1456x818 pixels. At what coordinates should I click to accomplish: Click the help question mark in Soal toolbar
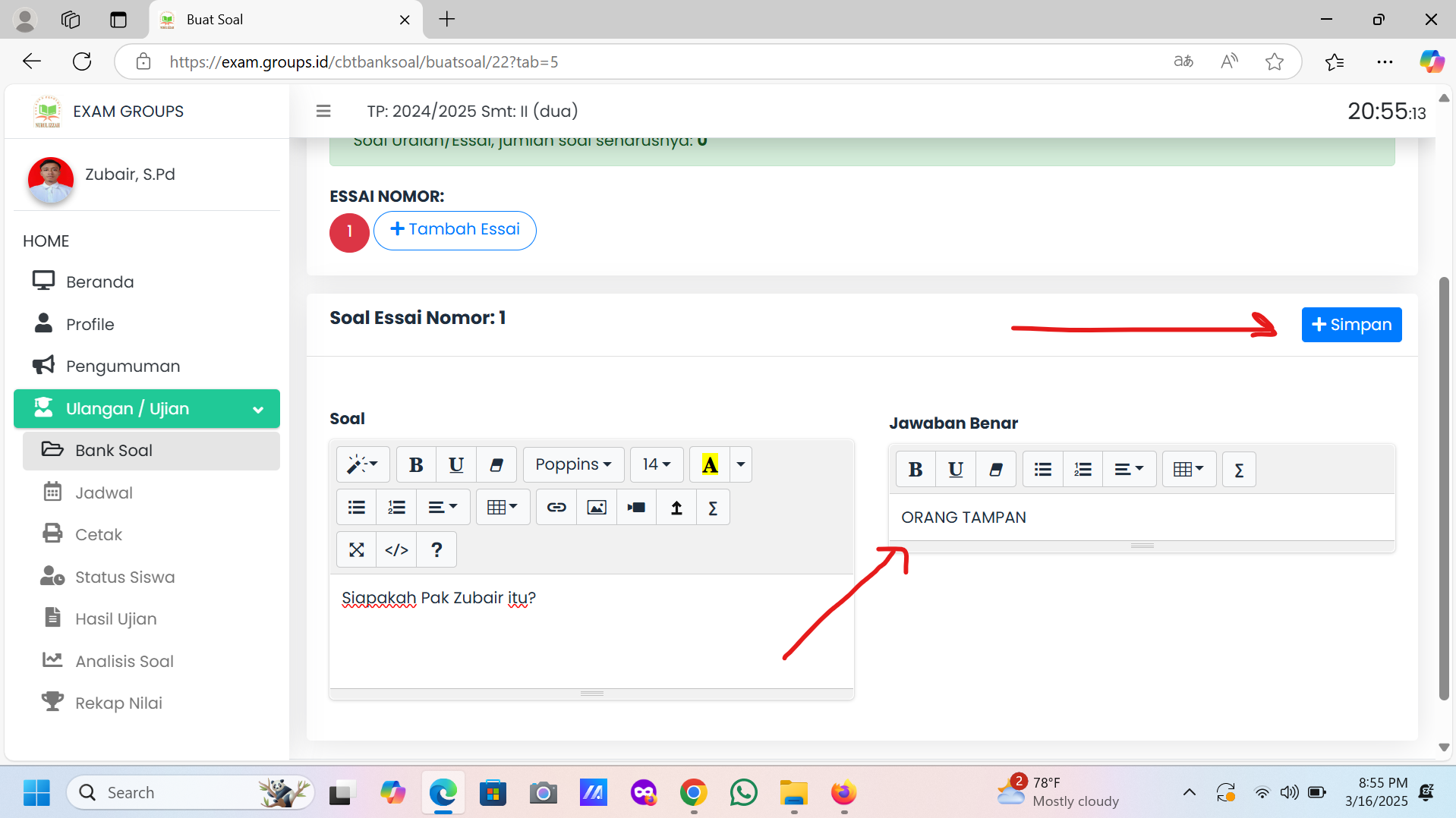(x=436, y=550)
